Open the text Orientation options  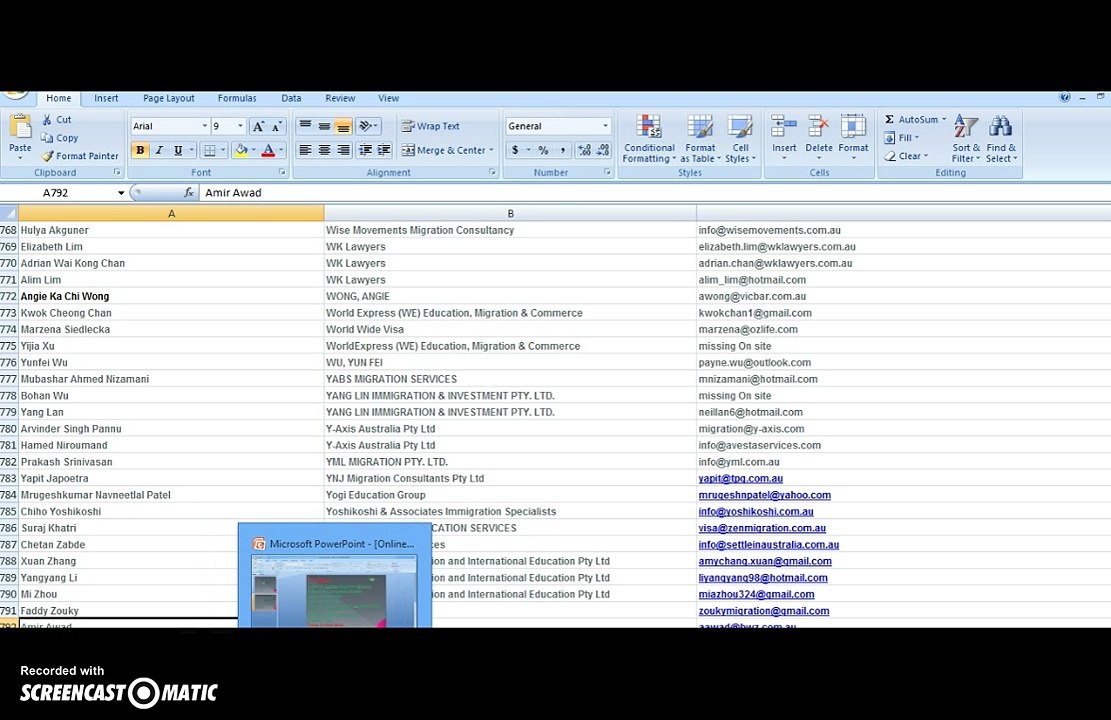point(368,126)
